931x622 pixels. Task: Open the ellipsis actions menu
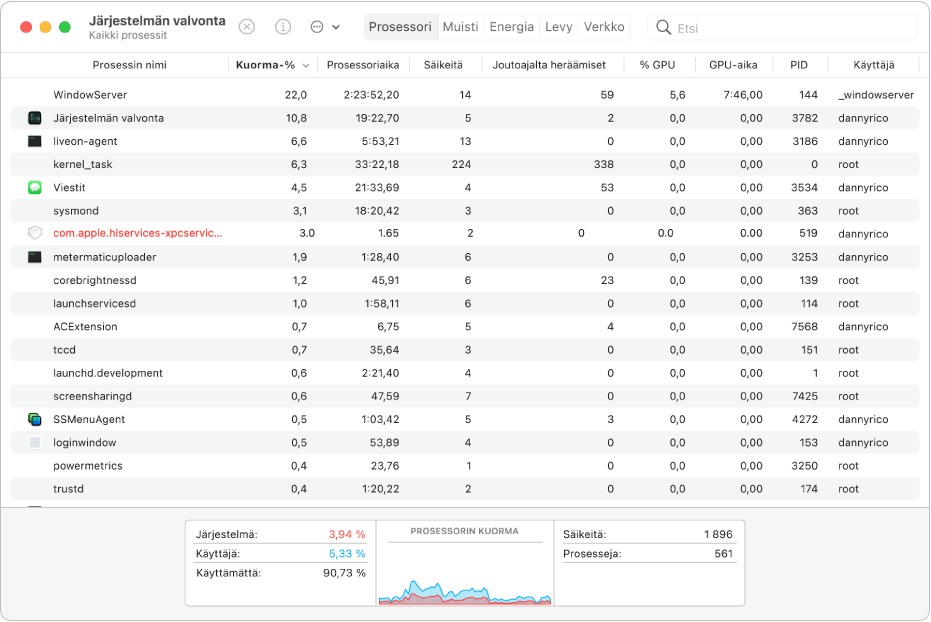(x=325, y=27)
